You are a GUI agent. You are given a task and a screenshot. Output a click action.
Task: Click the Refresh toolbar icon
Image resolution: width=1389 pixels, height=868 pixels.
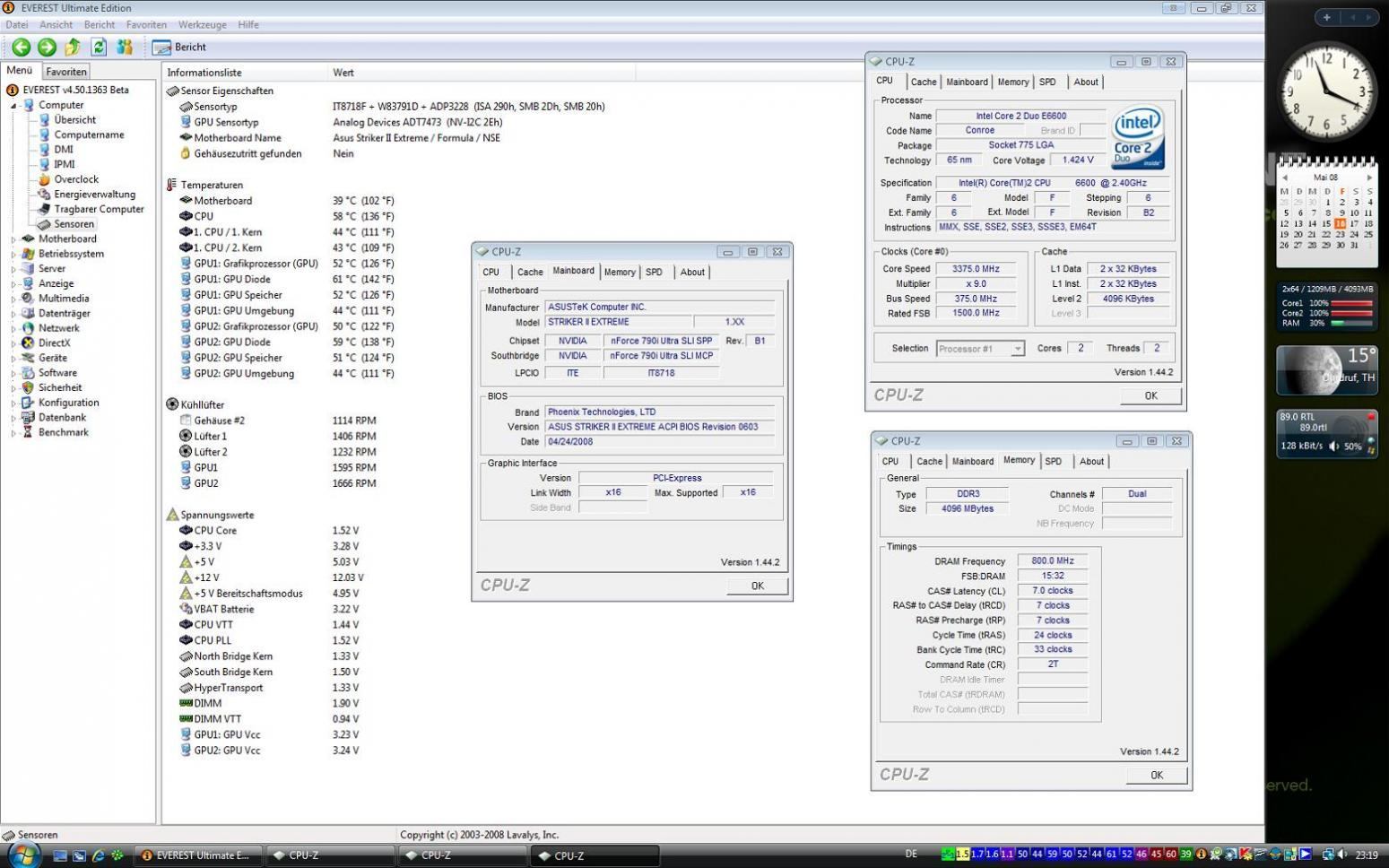[99, 48]
